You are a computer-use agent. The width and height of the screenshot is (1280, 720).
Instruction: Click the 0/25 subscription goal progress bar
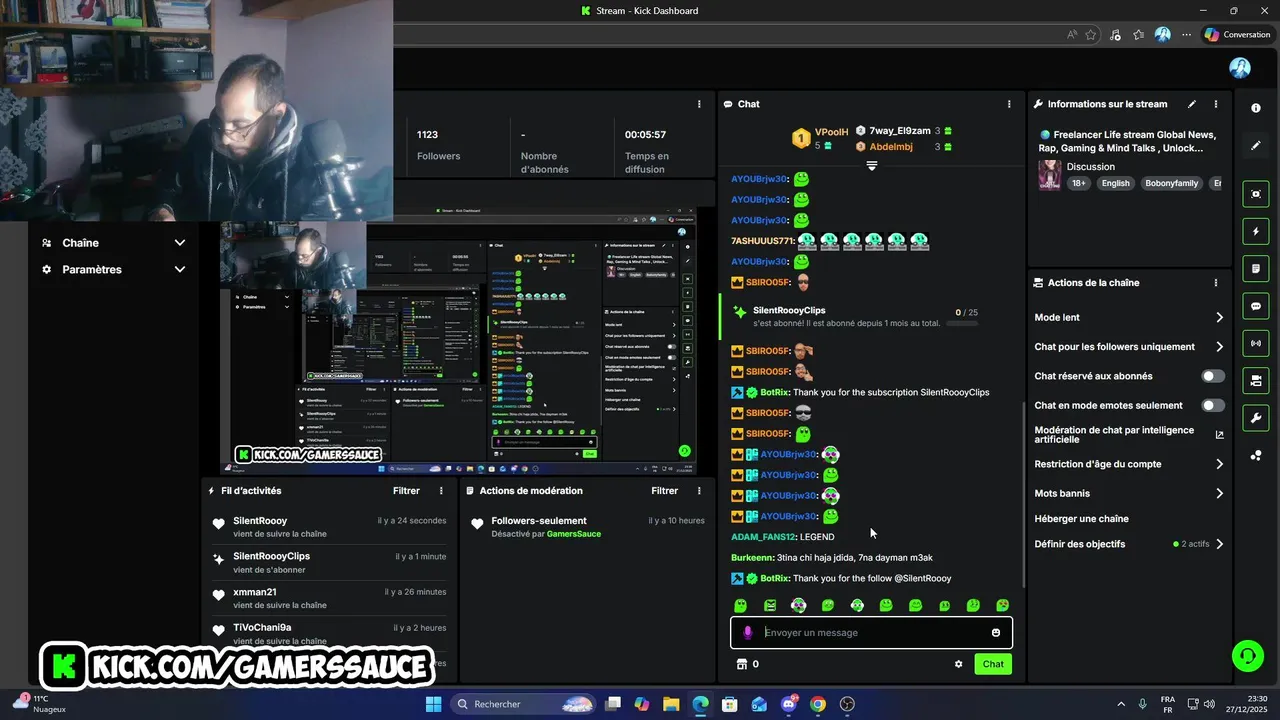[962, 323]
